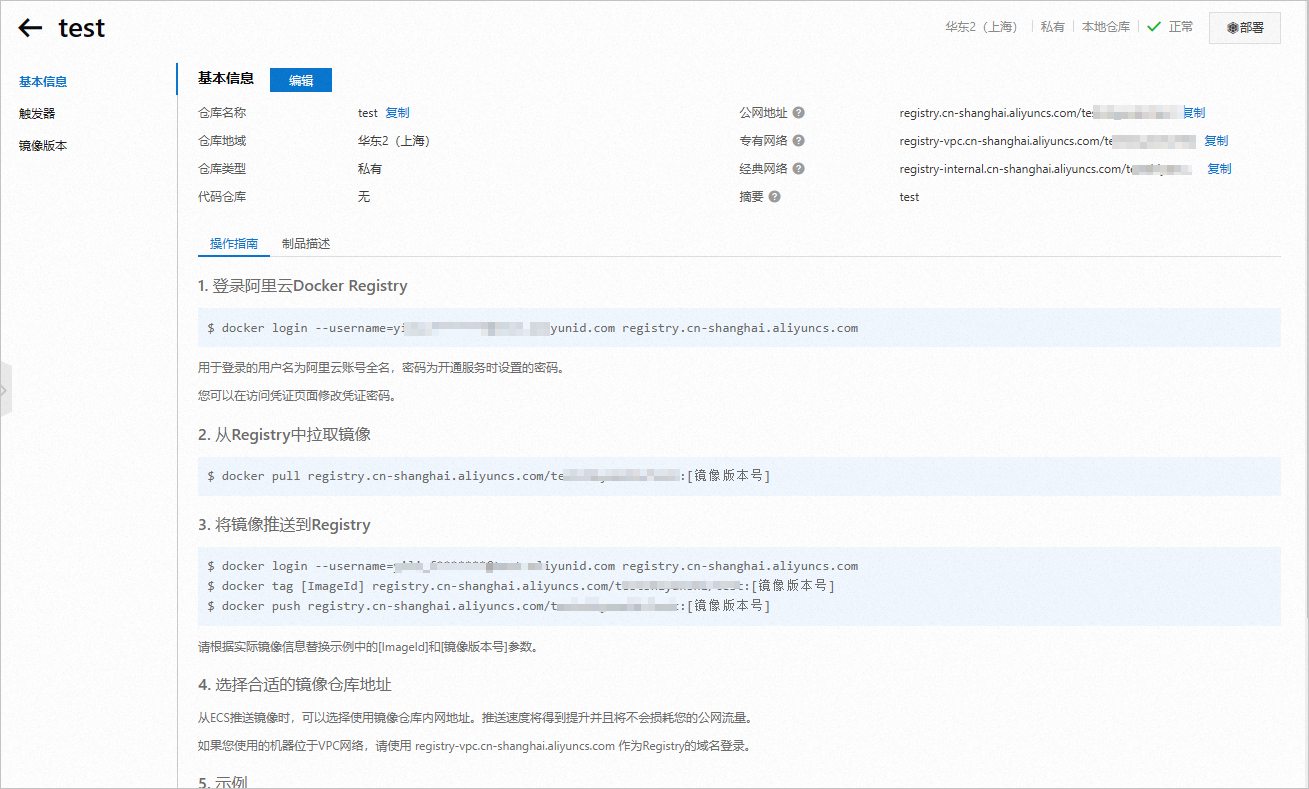1309x789 pixels.
Task: Click the help icon next to 经典网络
Action: [x=799, y=169]
